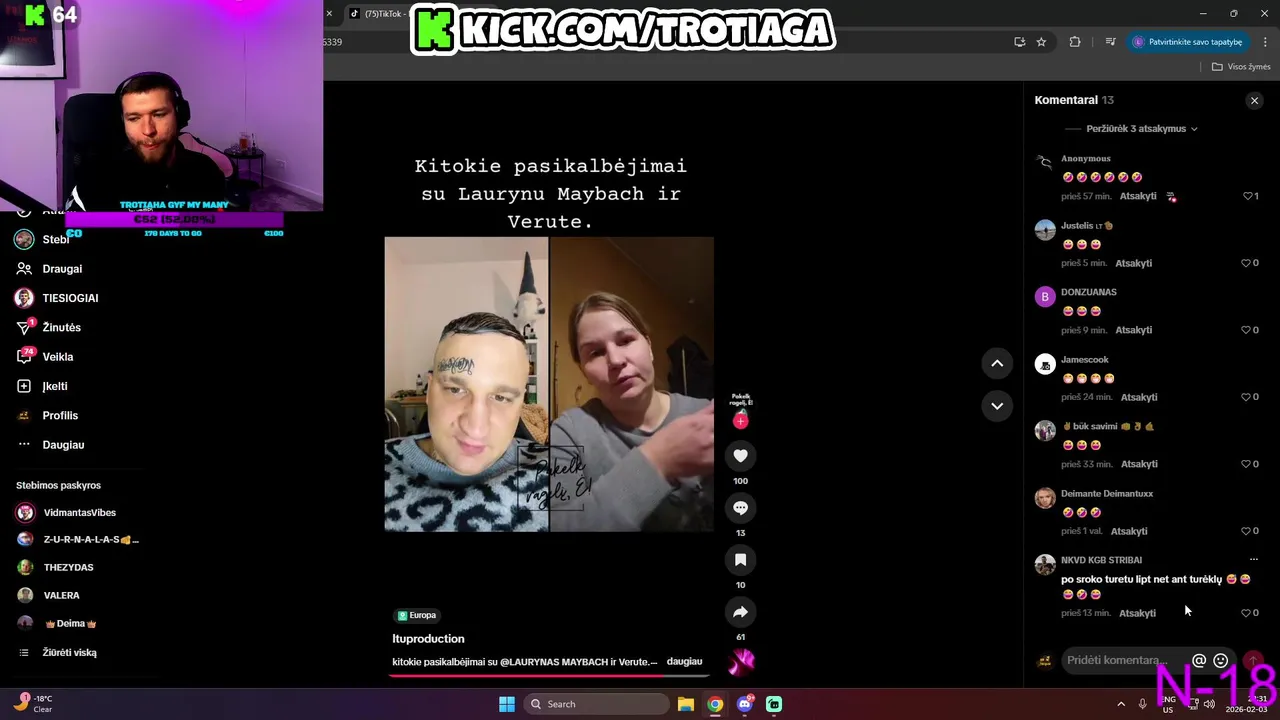
Task: Bookmark page with the star icon
Action: [x=1041, y=42]
